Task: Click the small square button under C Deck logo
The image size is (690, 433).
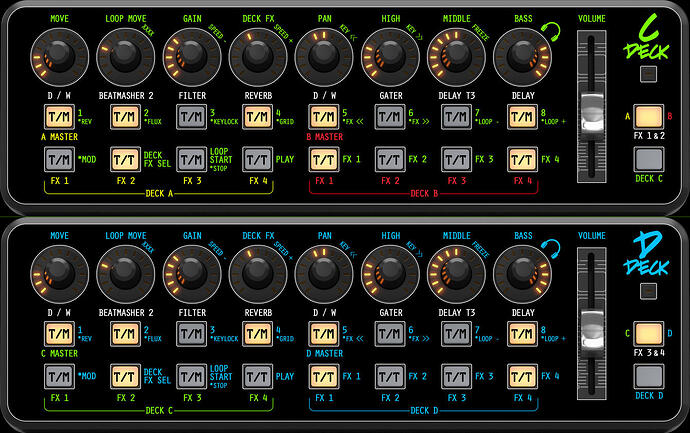Action: coord(648,74)
